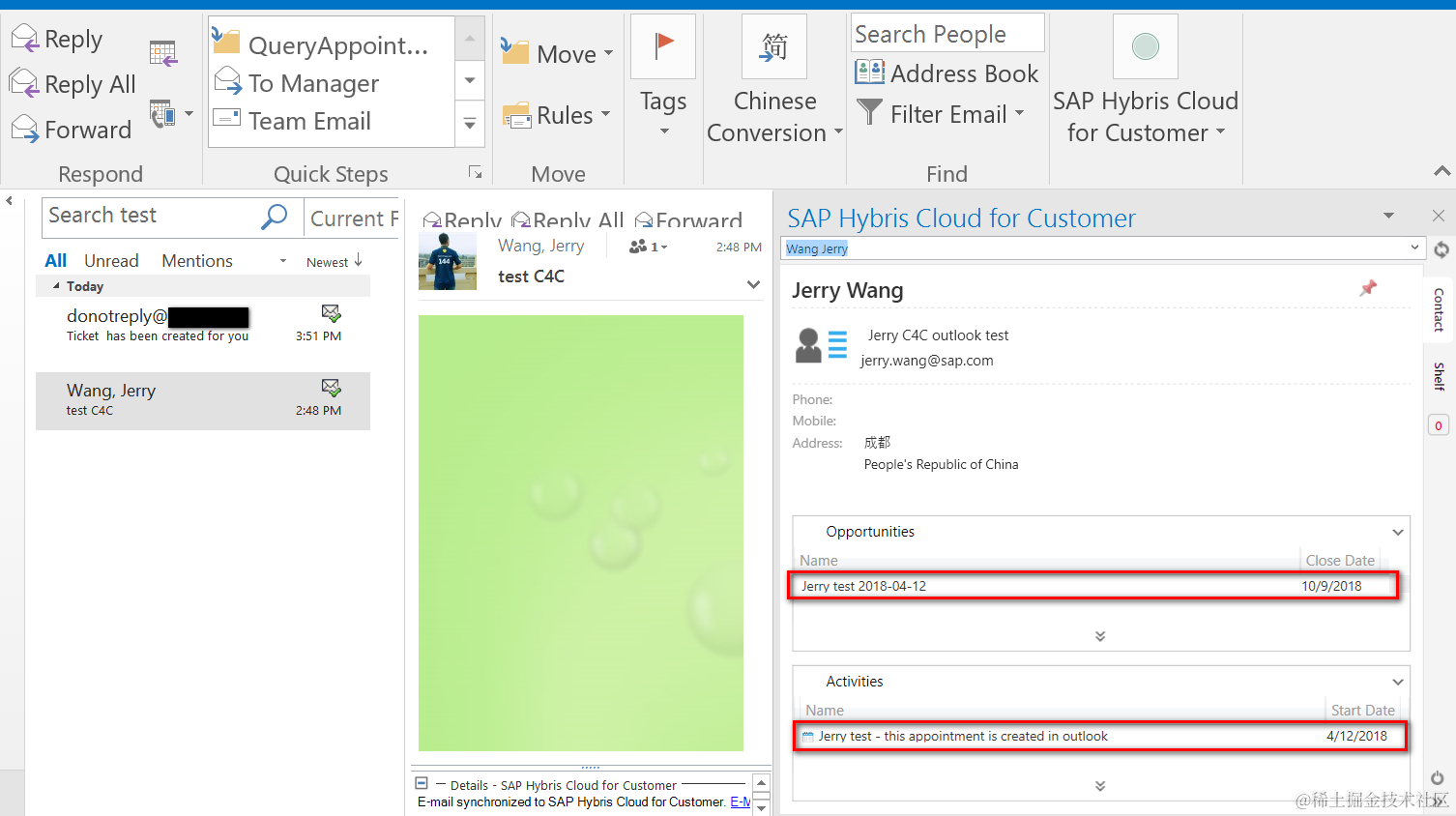
Task: Click the shelf counter badge showing 0
Action: pyautogui.click(x=1439, y=425)
